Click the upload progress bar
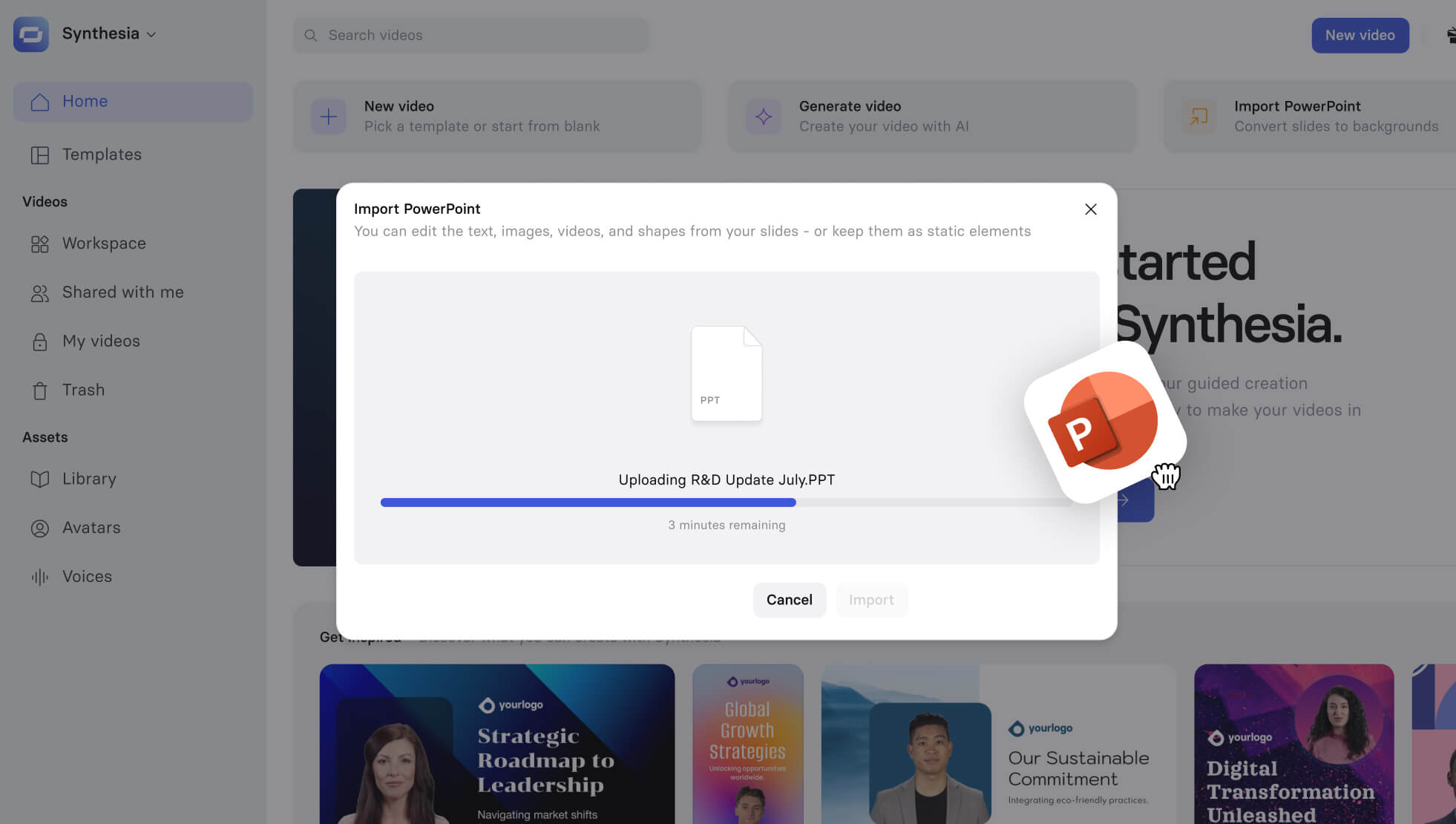 point(726,503)
